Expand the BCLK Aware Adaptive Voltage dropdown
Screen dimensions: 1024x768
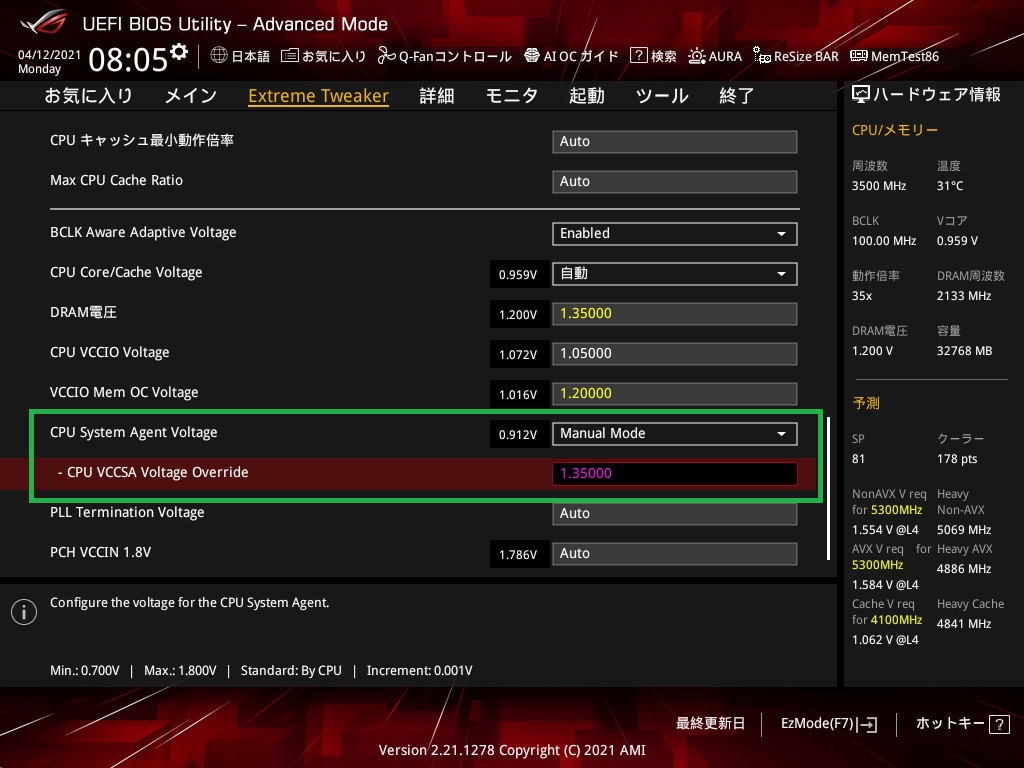(x=675, y=234)
